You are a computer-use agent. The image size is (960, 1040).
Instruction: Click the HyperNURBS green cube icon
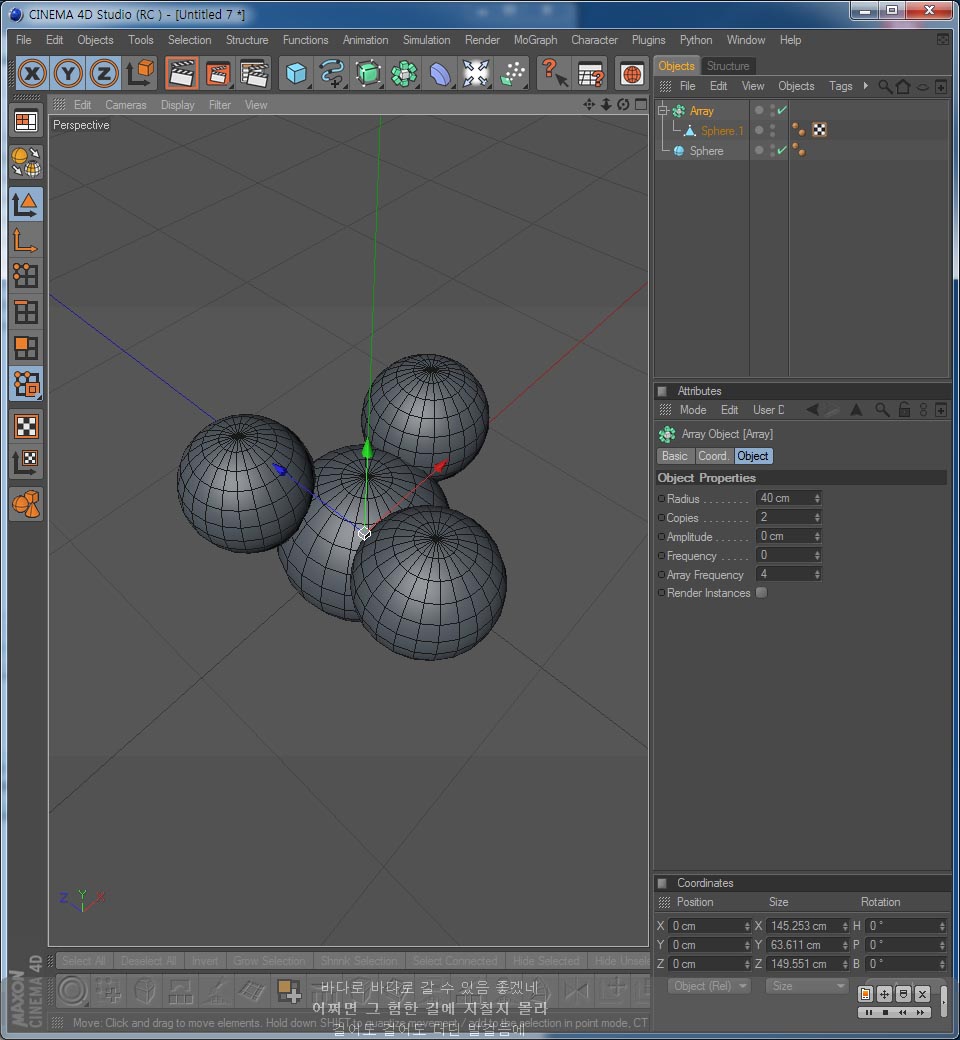point(368,74)
